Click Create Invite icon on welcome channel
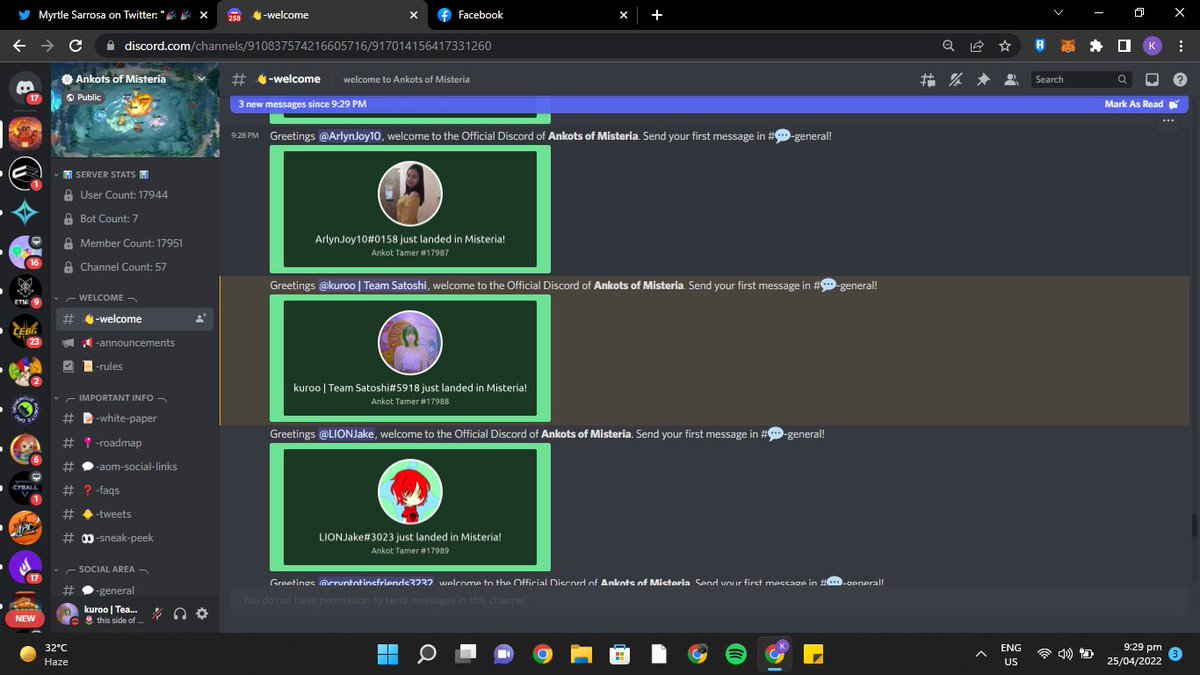The image size is (1200, 675). pos(201,319)
